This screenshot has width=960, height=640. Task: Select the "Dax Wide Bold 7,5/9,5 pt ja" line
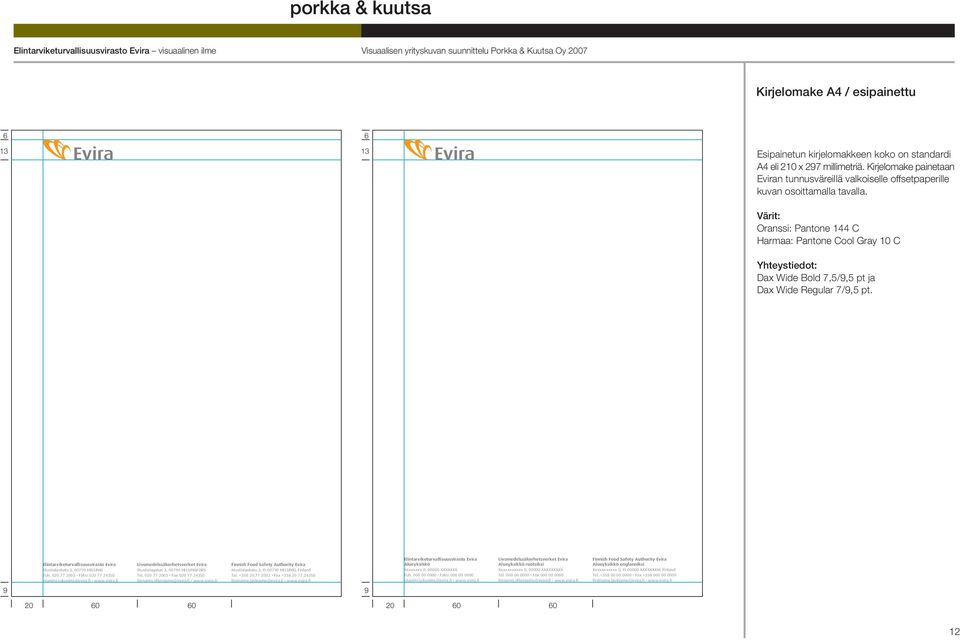point(816,277)
